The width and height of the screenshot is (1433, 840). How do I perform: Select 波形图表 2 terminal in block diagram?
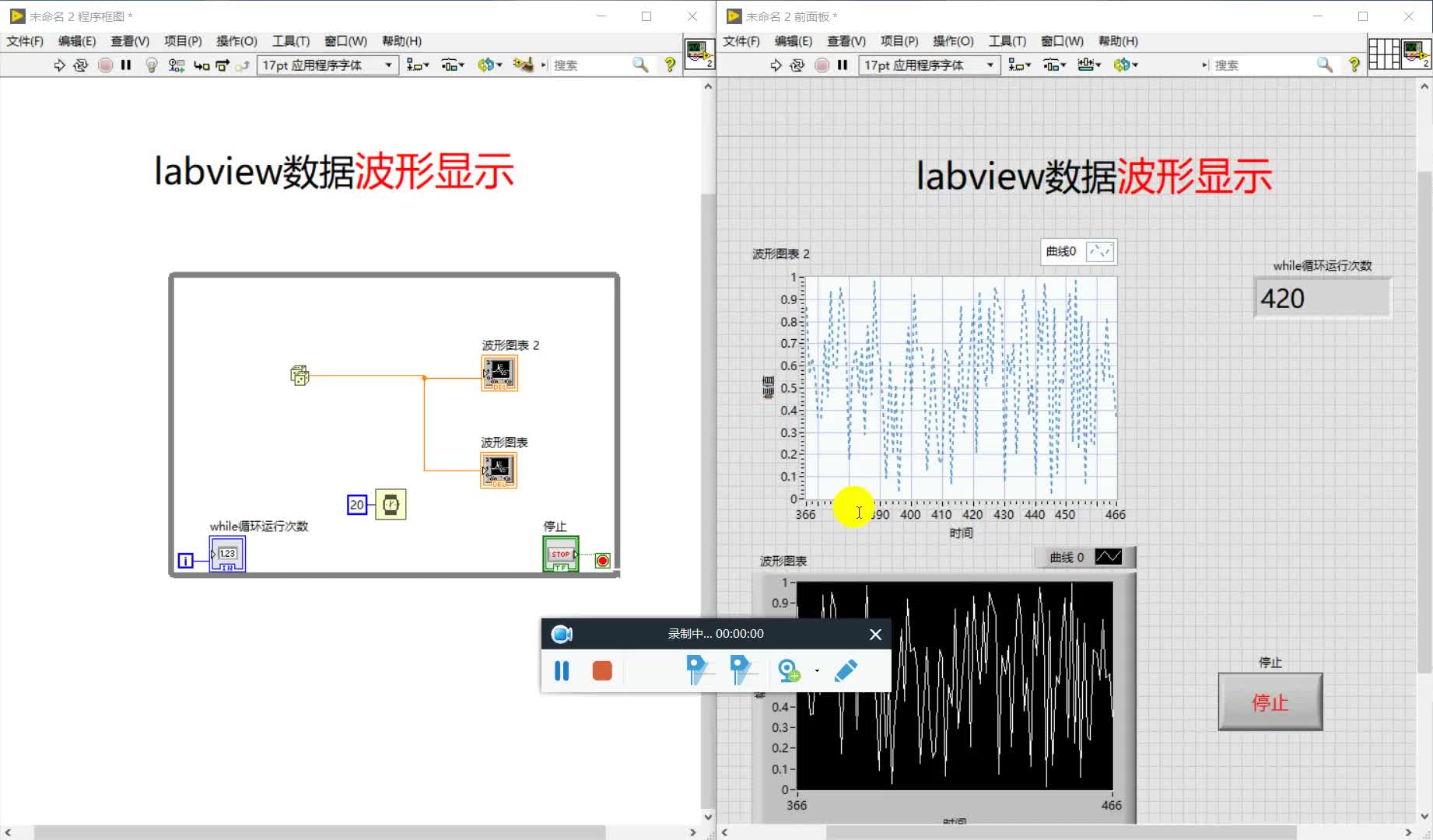499,373
